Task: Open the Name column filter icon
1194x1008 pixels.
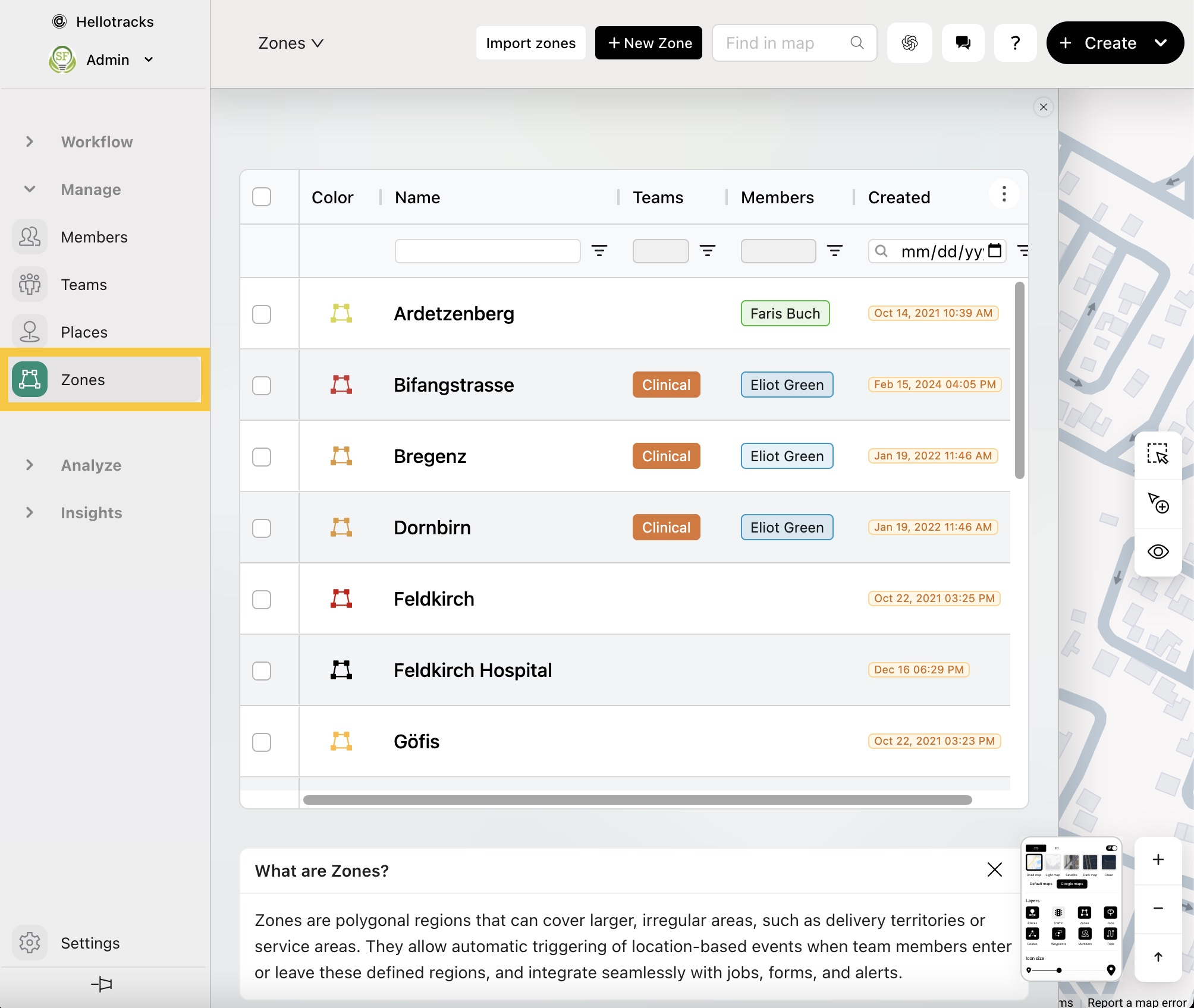Action: [x=599, y=251]
